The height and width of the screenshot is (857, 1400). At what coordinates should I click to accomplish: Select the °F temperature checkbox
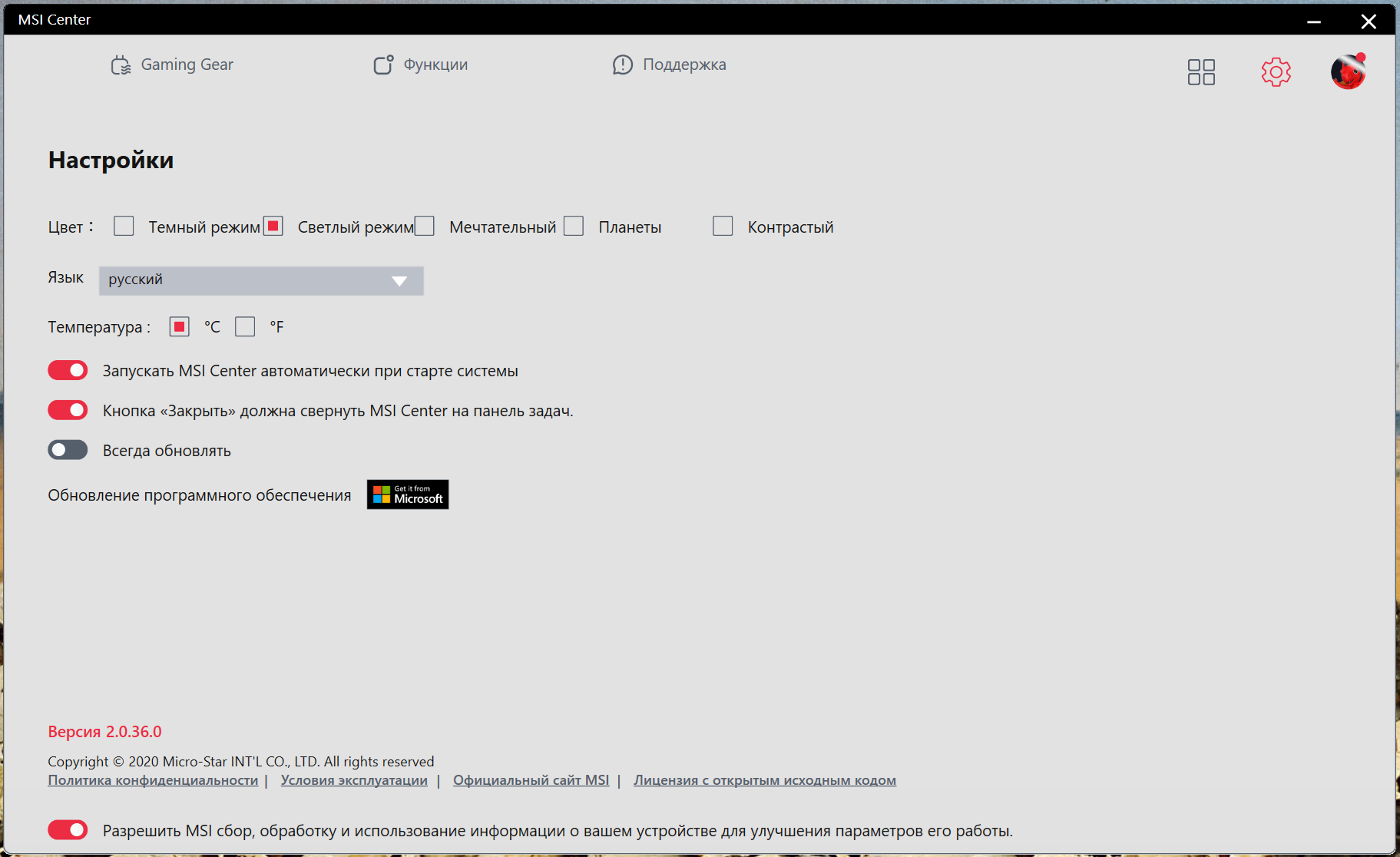click(245, 326)
